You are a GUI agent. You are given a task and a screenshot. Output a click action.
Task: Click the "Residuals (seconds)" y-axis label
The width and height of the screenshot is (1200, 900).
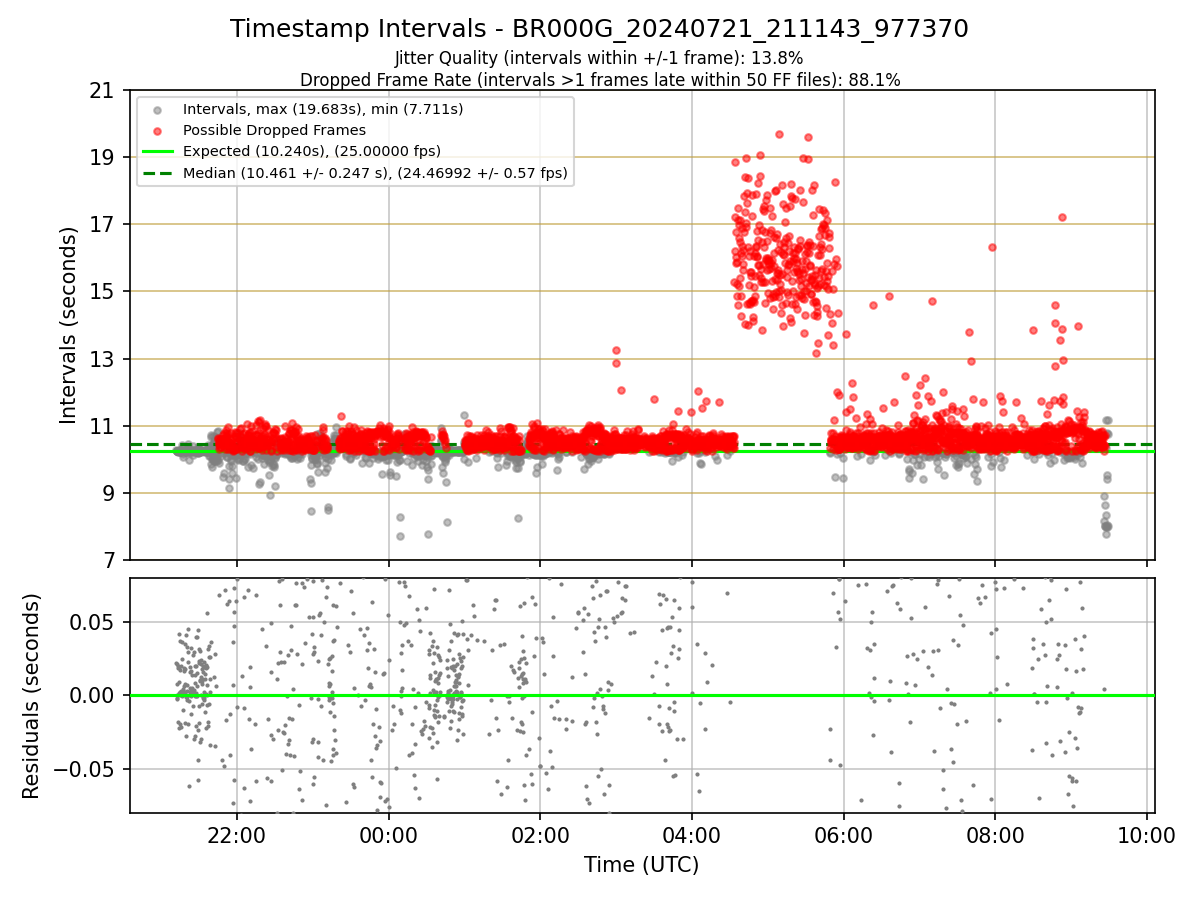31,696
